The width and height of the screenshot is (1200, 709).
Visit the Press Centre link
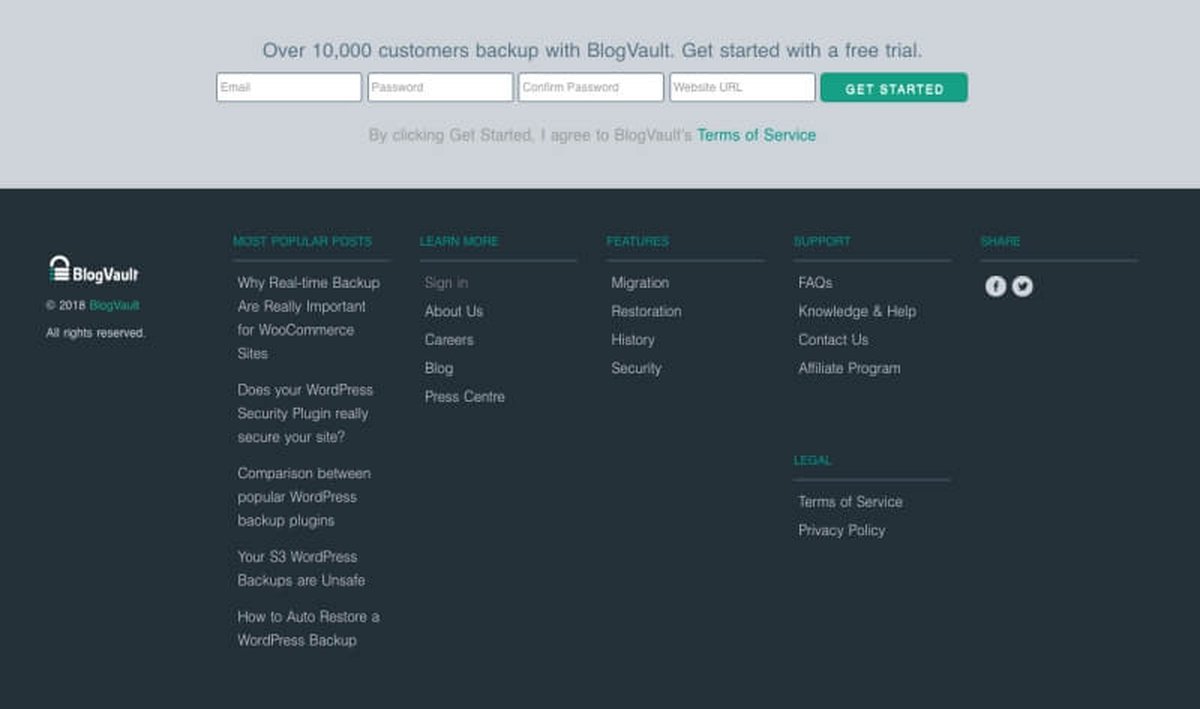tap(464, 397)
